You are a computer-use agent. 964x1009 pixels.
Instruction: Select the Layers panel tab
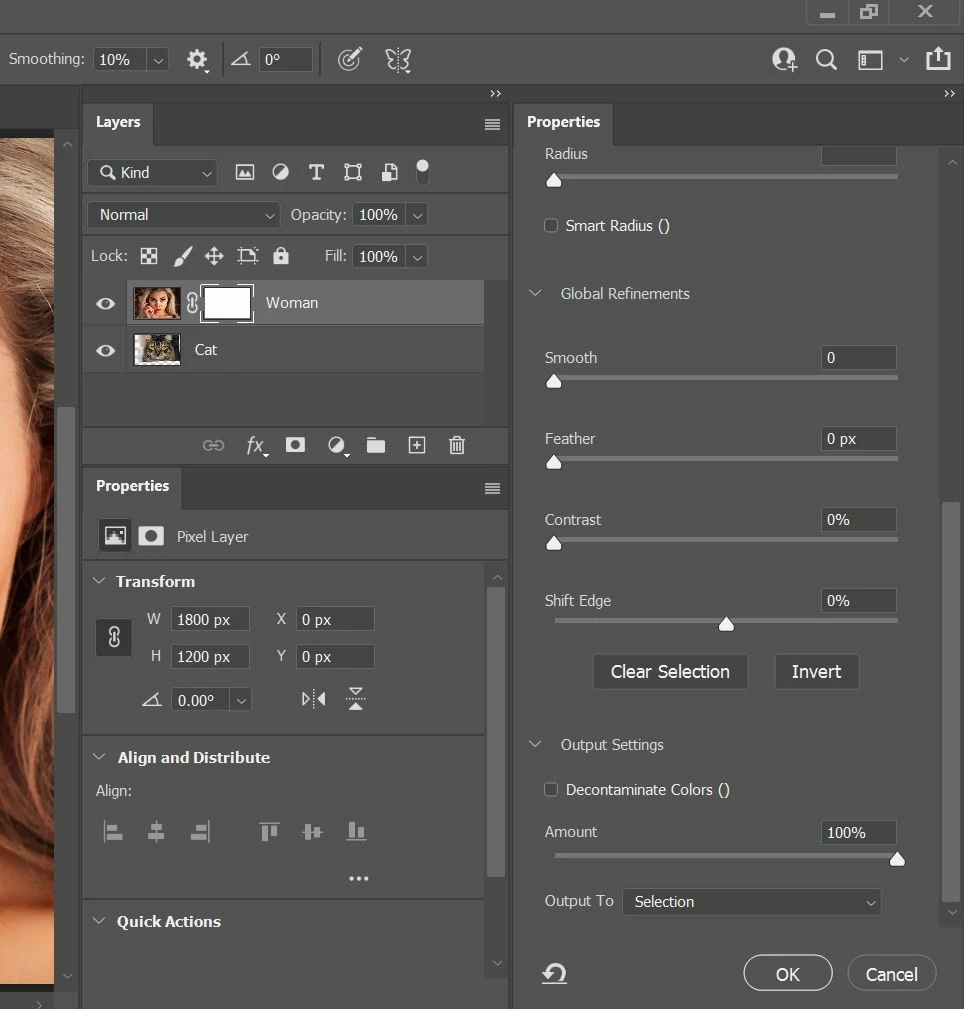click(x=118, y=122)
